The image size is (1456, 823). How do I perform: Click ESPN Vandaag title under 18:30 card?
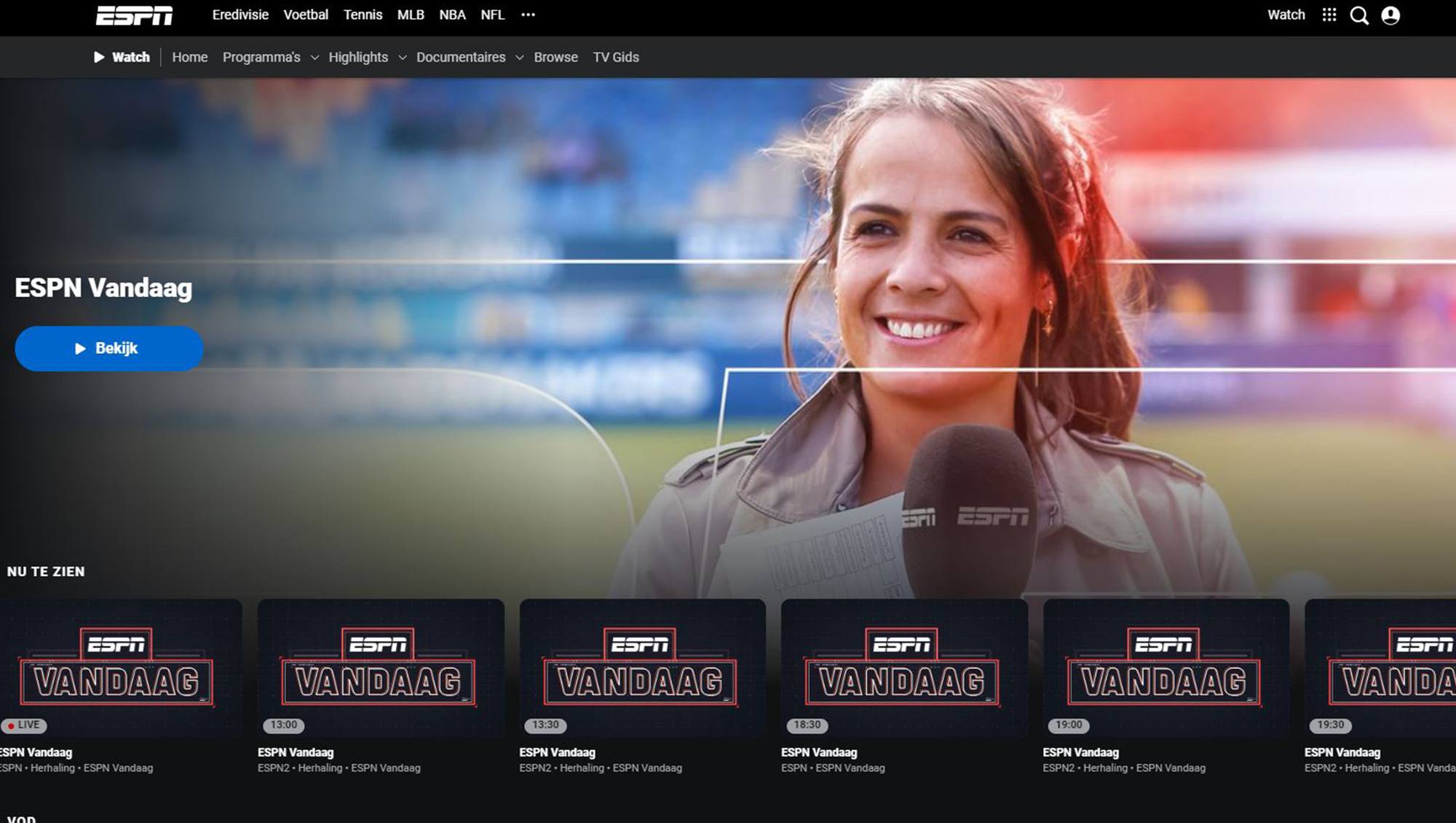819,752
